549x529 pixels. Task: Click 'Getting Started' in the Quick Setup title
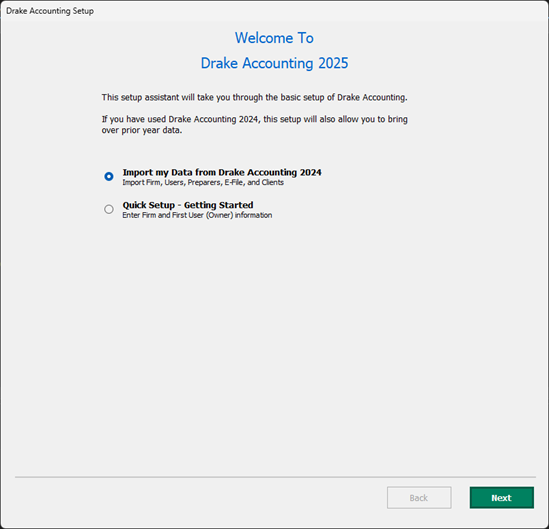click(218, 205)
